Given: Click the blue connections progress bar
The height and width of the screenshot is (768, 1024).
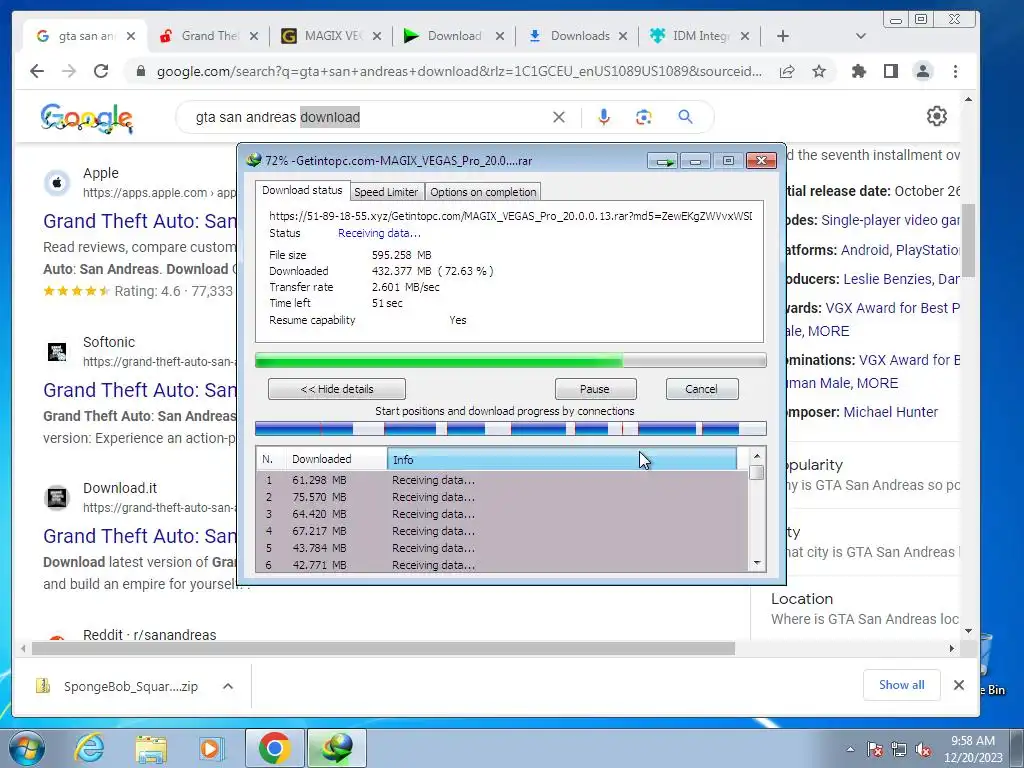Looking at the screenshot, I should 511,428.
